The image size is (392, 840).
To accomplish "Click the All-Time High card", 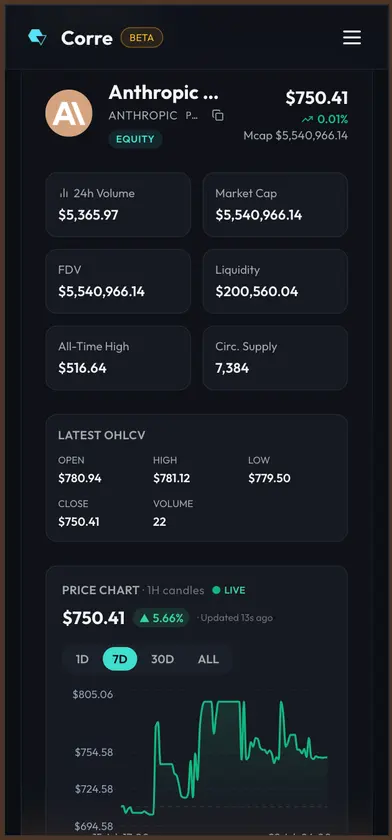I will [x=118, y=358].
